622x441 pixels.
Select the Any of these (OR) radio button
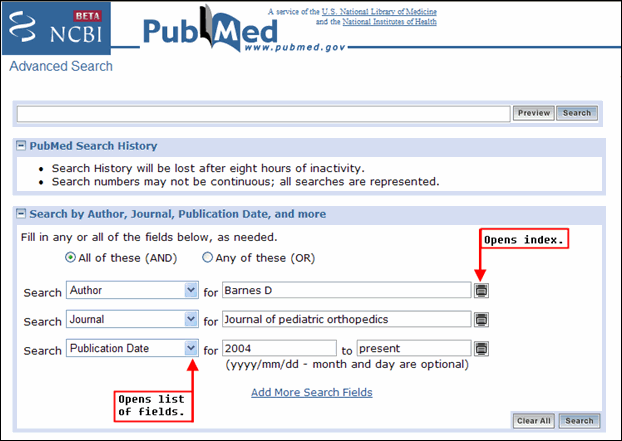[x=207, y=258]
